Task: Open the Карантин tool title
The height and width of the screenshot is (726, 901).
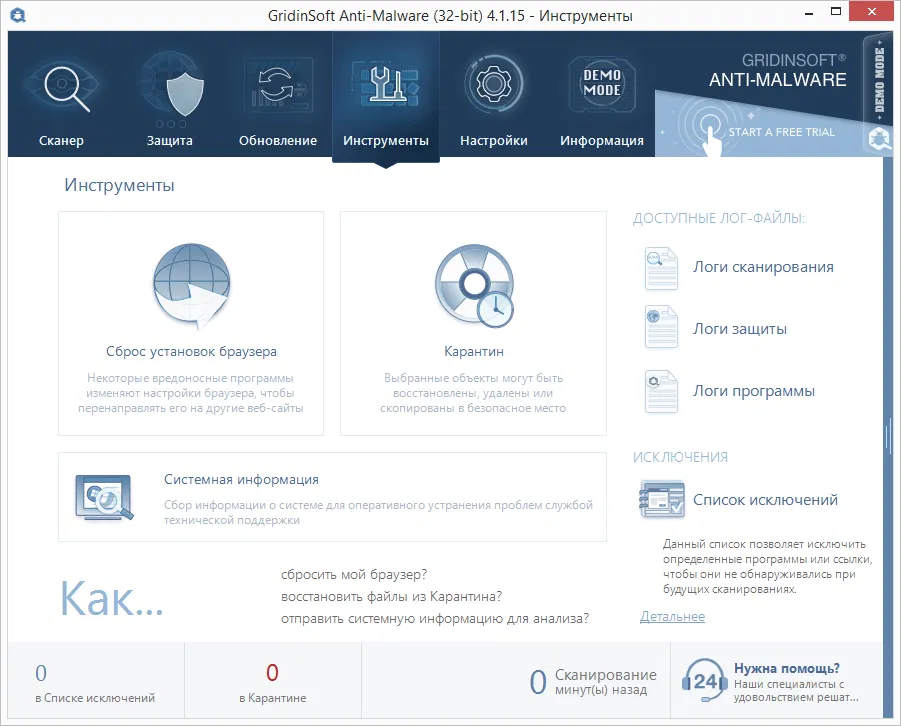Action: tap(474, 351)
